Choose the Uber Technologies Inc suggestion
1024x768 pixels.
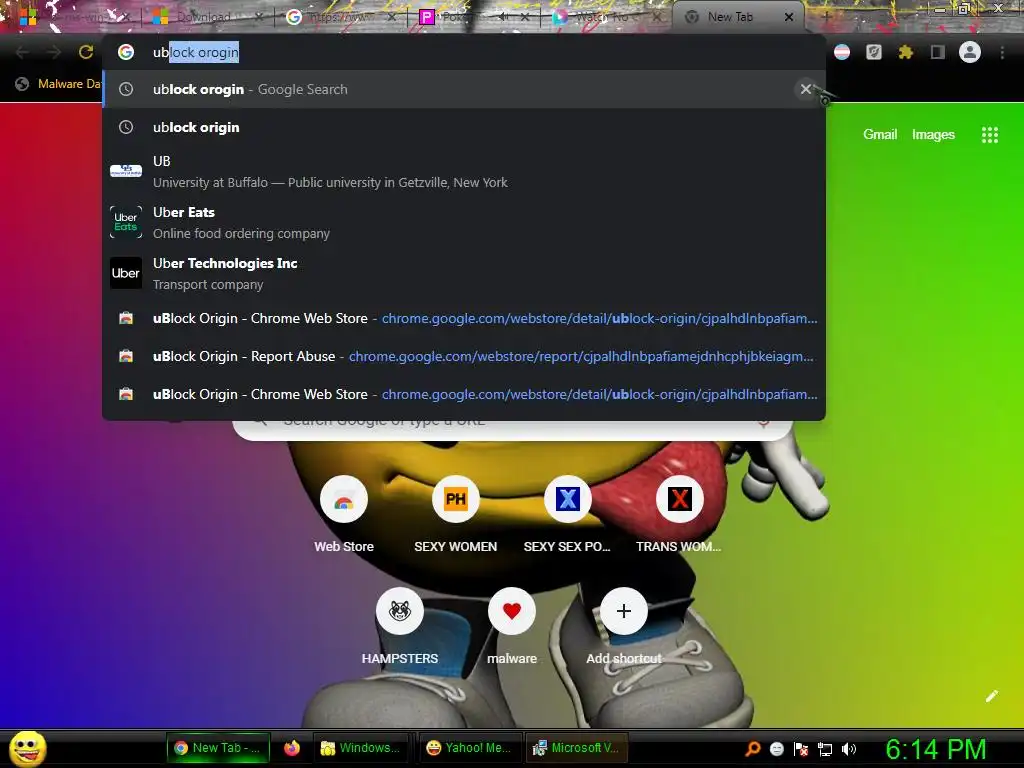pos(464,273)
